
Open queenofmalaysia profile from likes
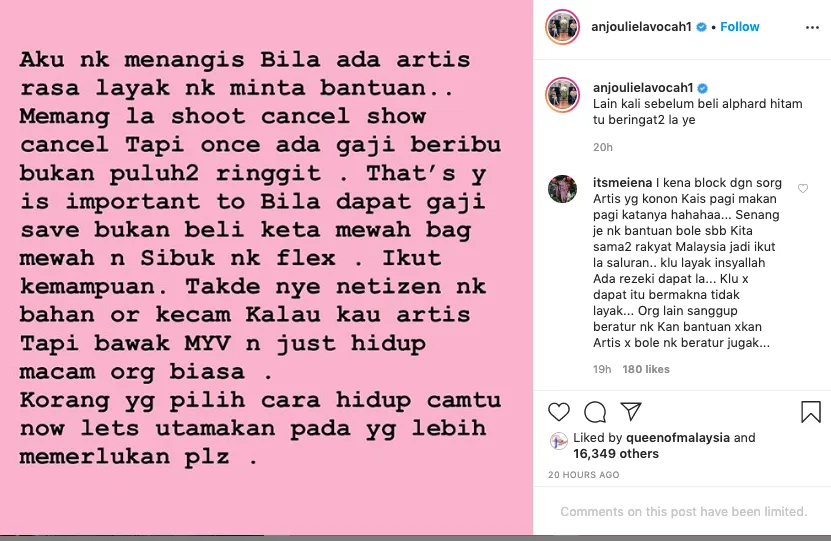pos(678,438)
